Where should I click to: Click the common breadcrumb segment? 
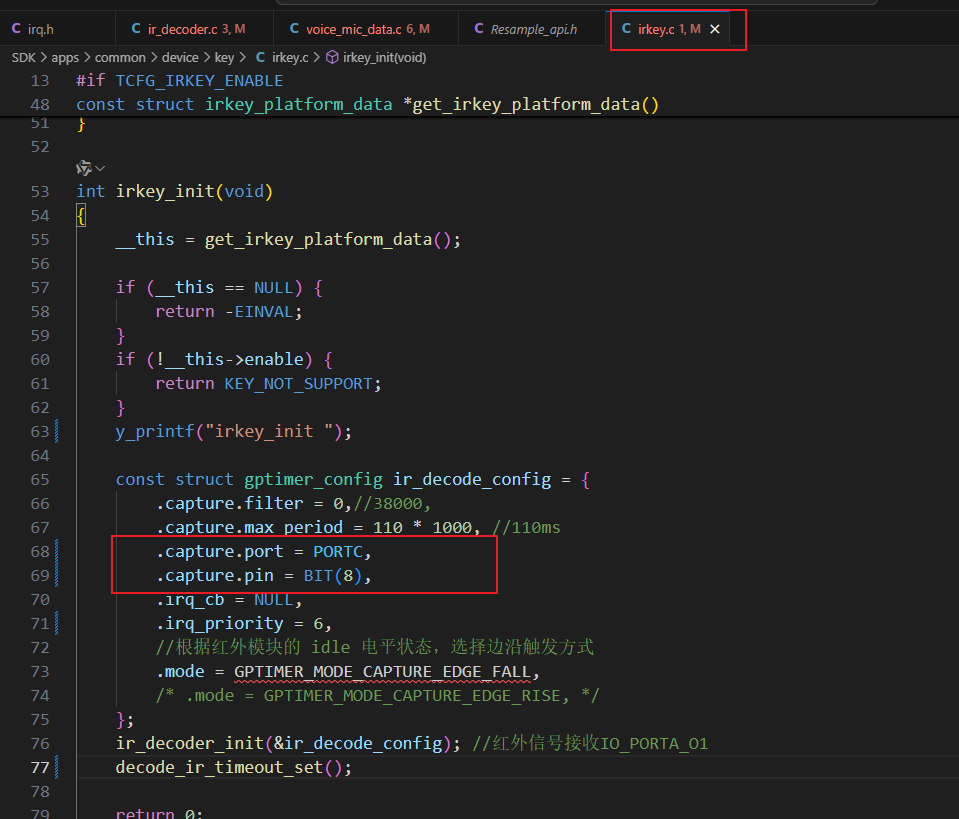pos(120,57)
